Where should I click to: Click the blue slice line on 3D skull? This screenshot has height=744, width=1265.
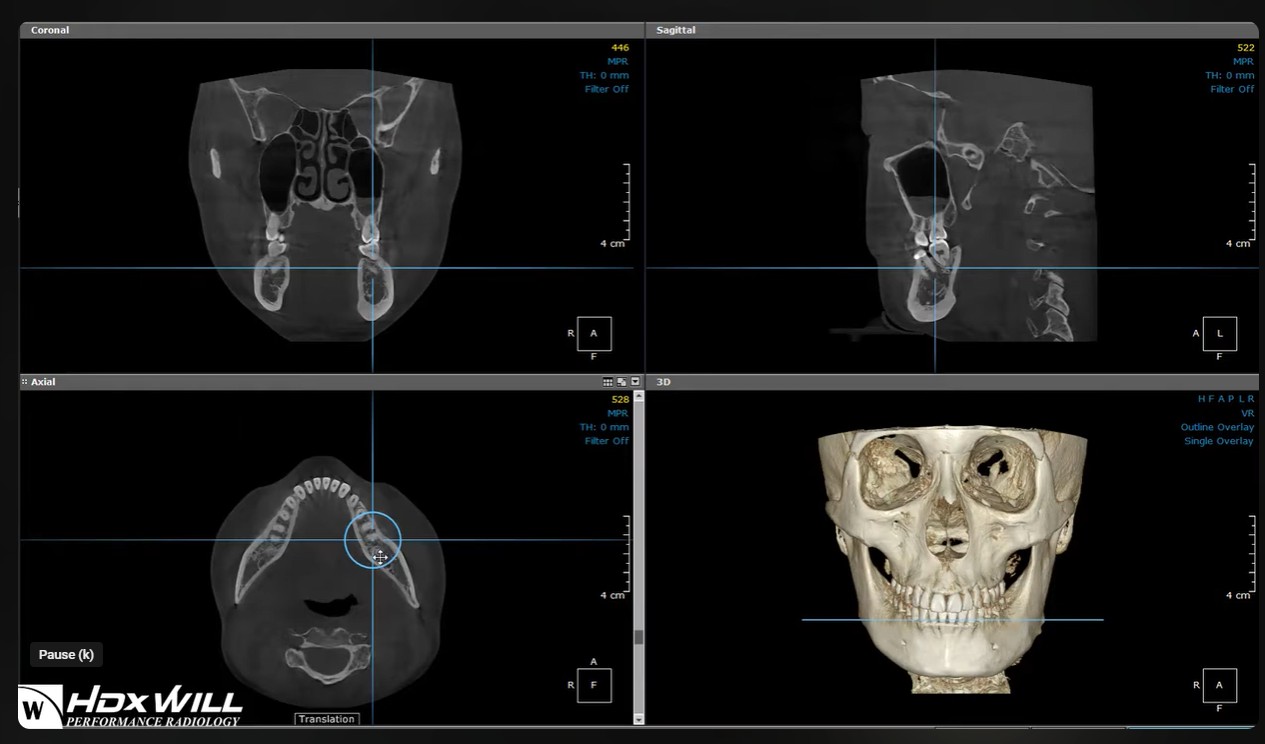click(952, 620)
